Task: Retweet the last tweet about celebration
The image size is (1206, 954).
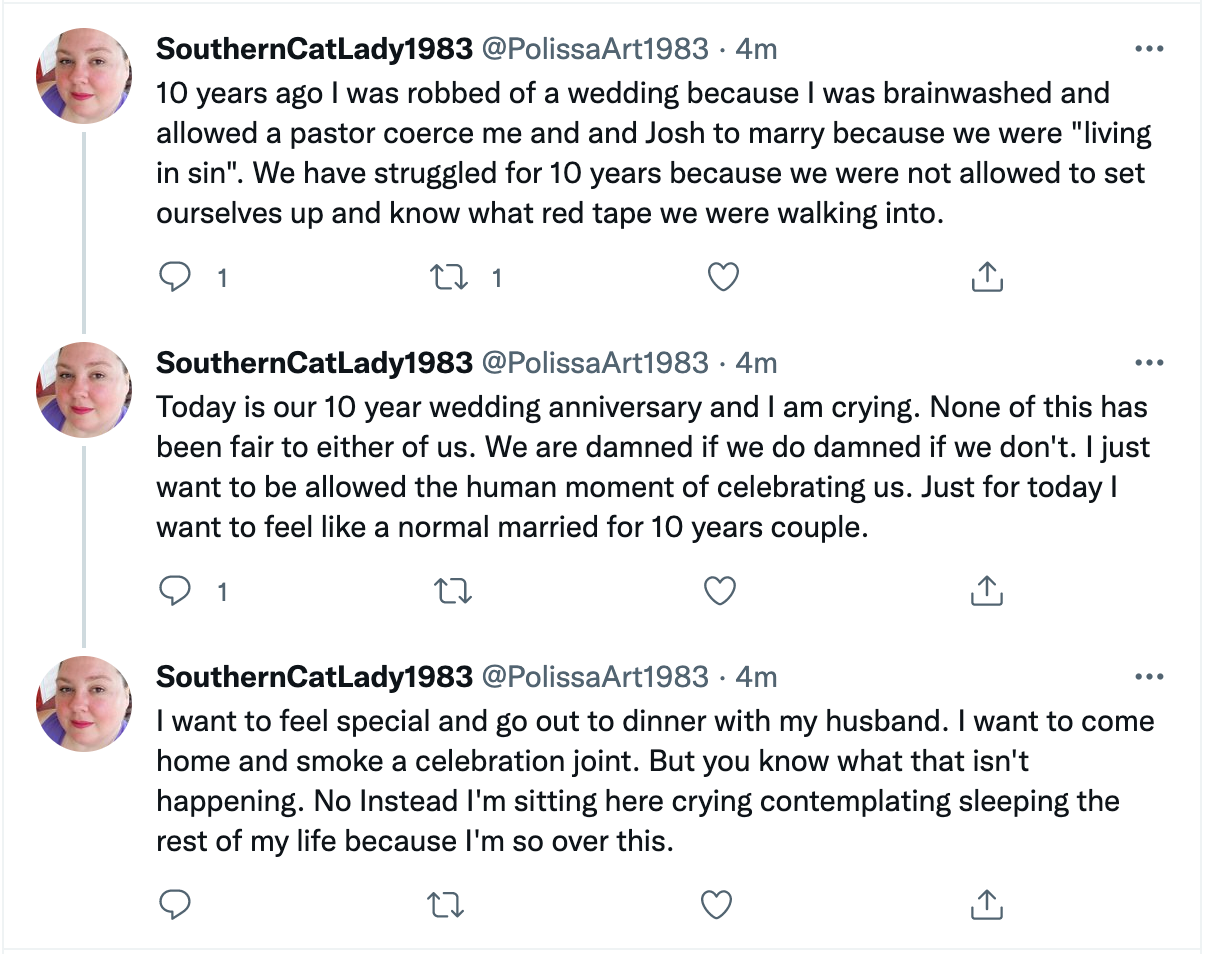Action: (x=445, y=905)
